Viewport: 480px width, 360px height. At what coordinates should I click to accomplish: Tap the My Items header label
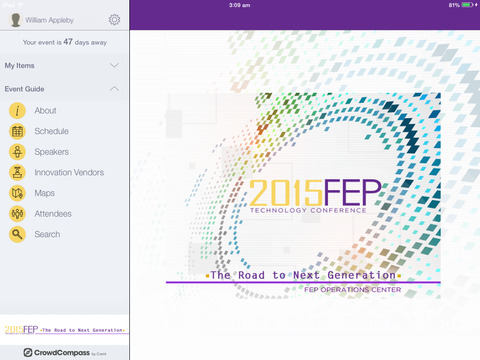(19, 66)
